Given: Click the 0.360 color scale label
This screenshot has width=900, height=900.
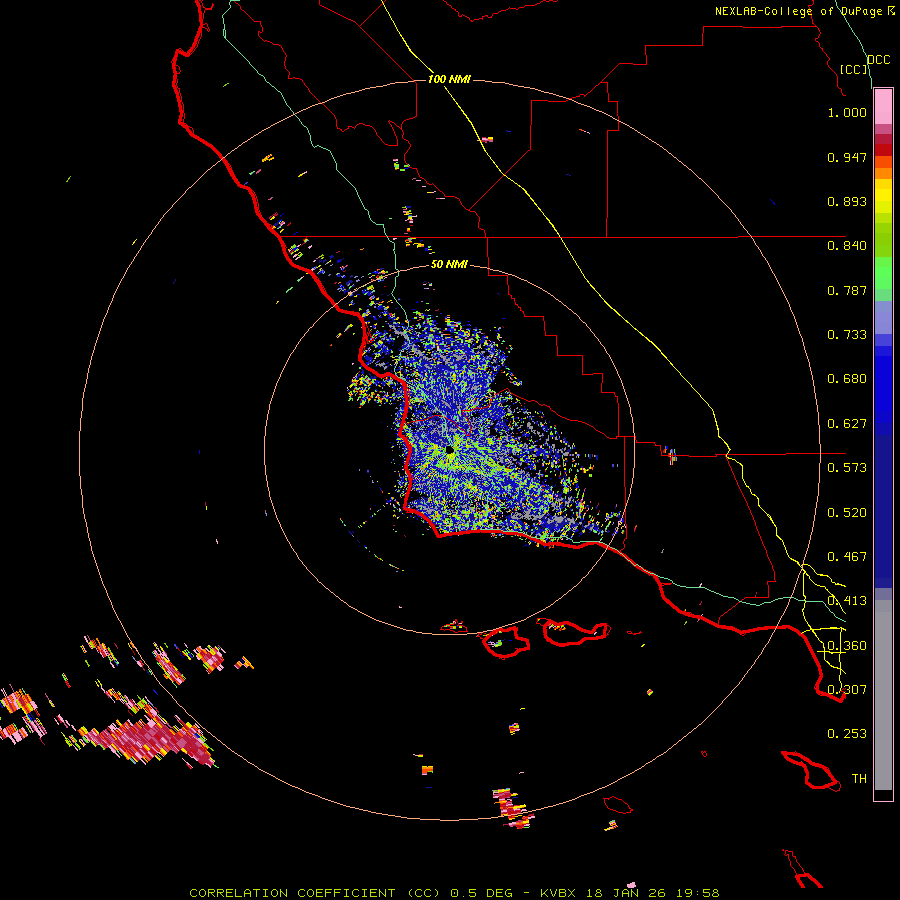Looking at the screenshot, I should 847,646.
